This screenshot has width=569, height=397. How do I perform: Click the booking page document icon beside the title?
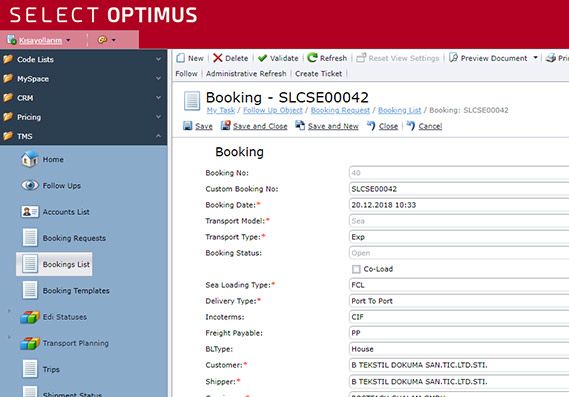click(x=192, y=101)
